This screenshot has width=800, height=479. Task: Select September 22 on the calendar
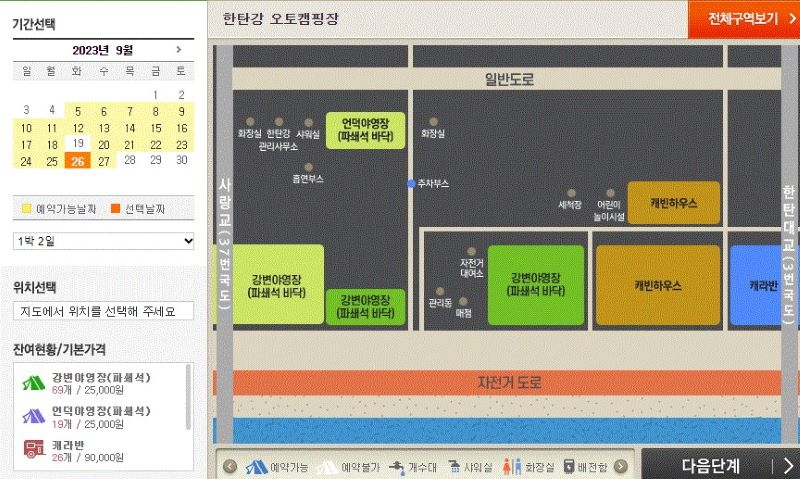(156, 144)
